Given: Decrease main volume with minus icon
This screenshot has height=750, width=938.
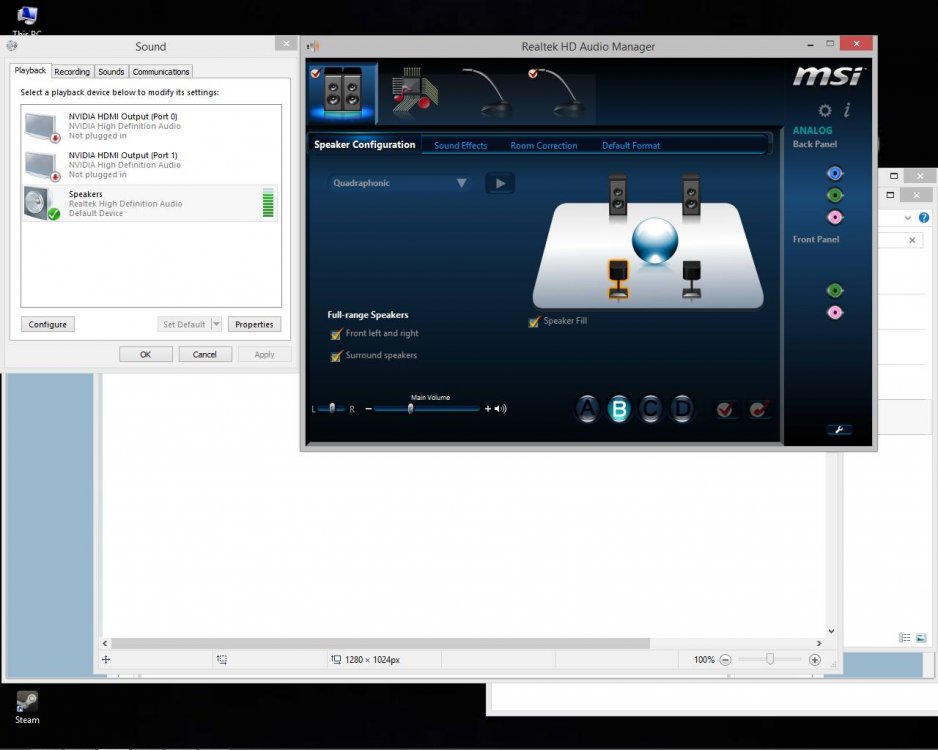Looking at the screenshot, I should tap(368, 409).
